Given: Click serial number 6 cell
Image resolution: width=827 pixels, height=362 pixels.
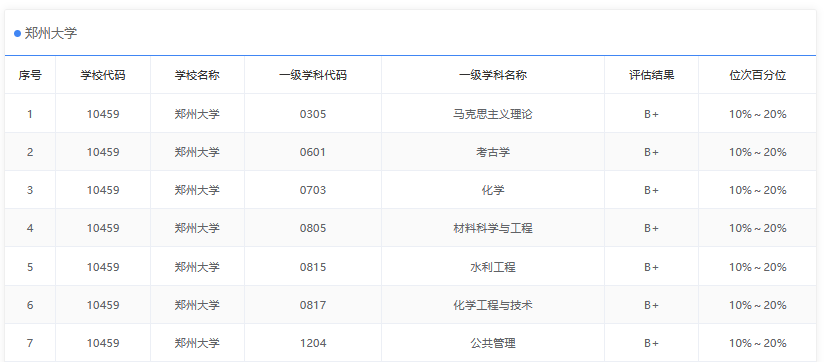Looking at the screenshot, I should click(x=30, y=305).
